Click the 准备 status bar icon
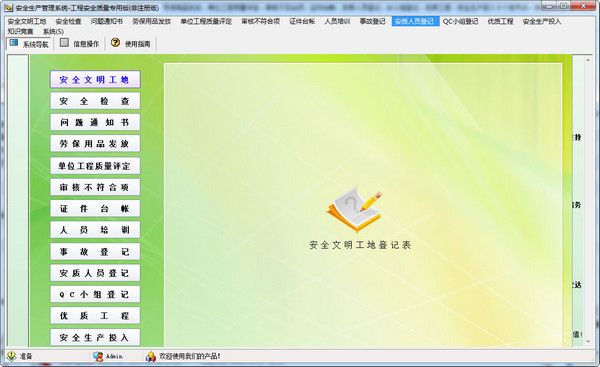Screen dimensions: 600x367 (11, 356)
